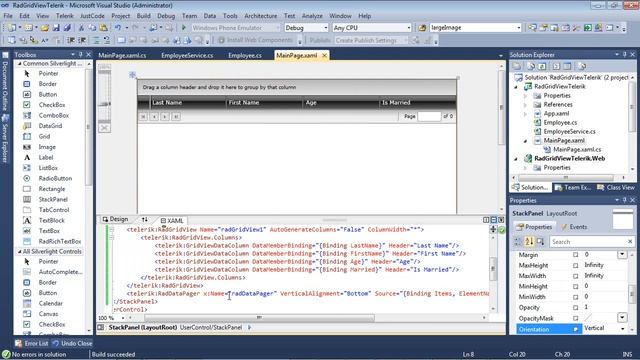Click the Page number input box
Image resolution: width=640 pixels, height=360 pixels.
click(429, 116)
